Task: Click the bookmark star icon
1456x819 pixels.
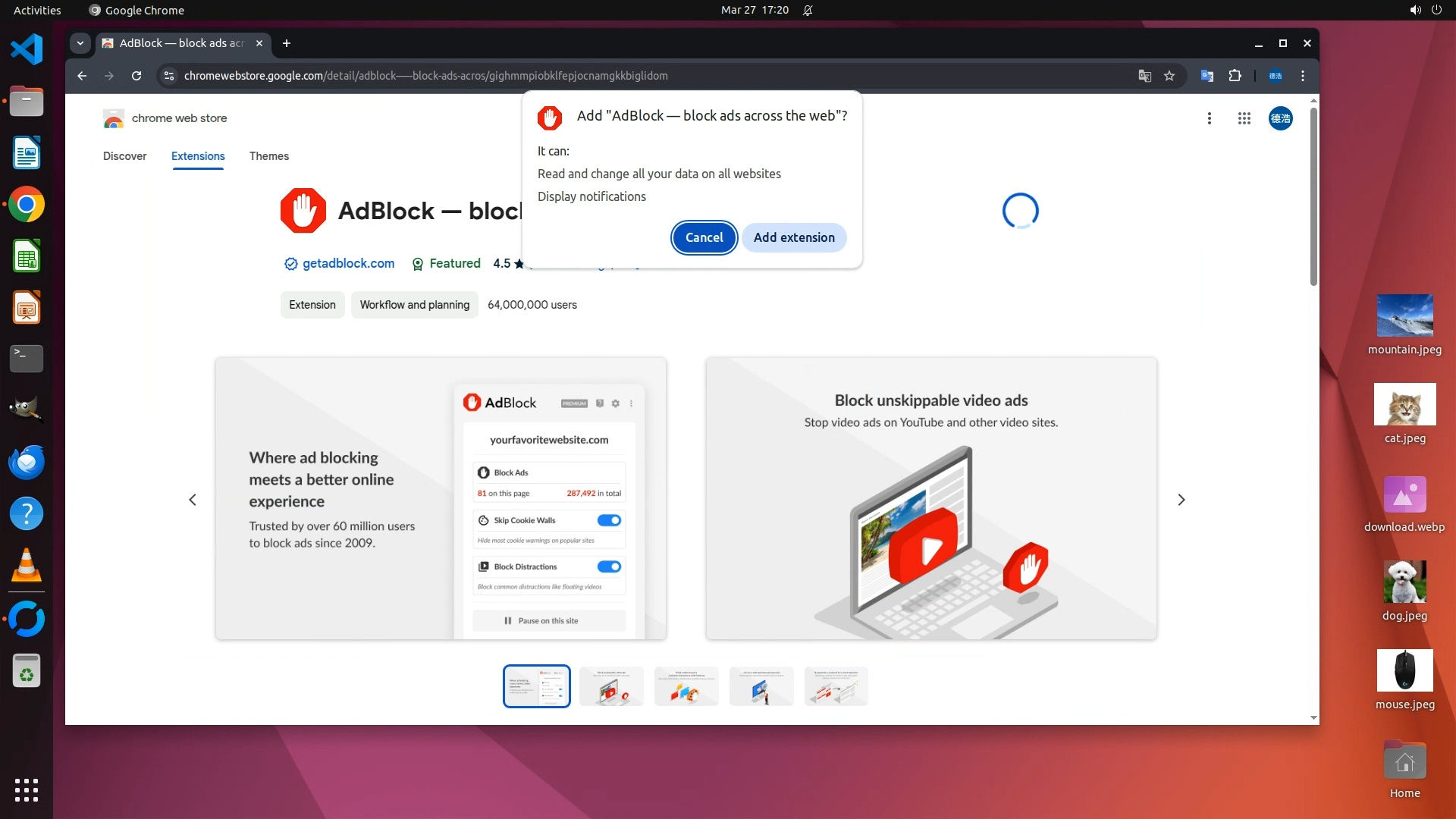Action: pyautogui.click(x=1169, y=76)
